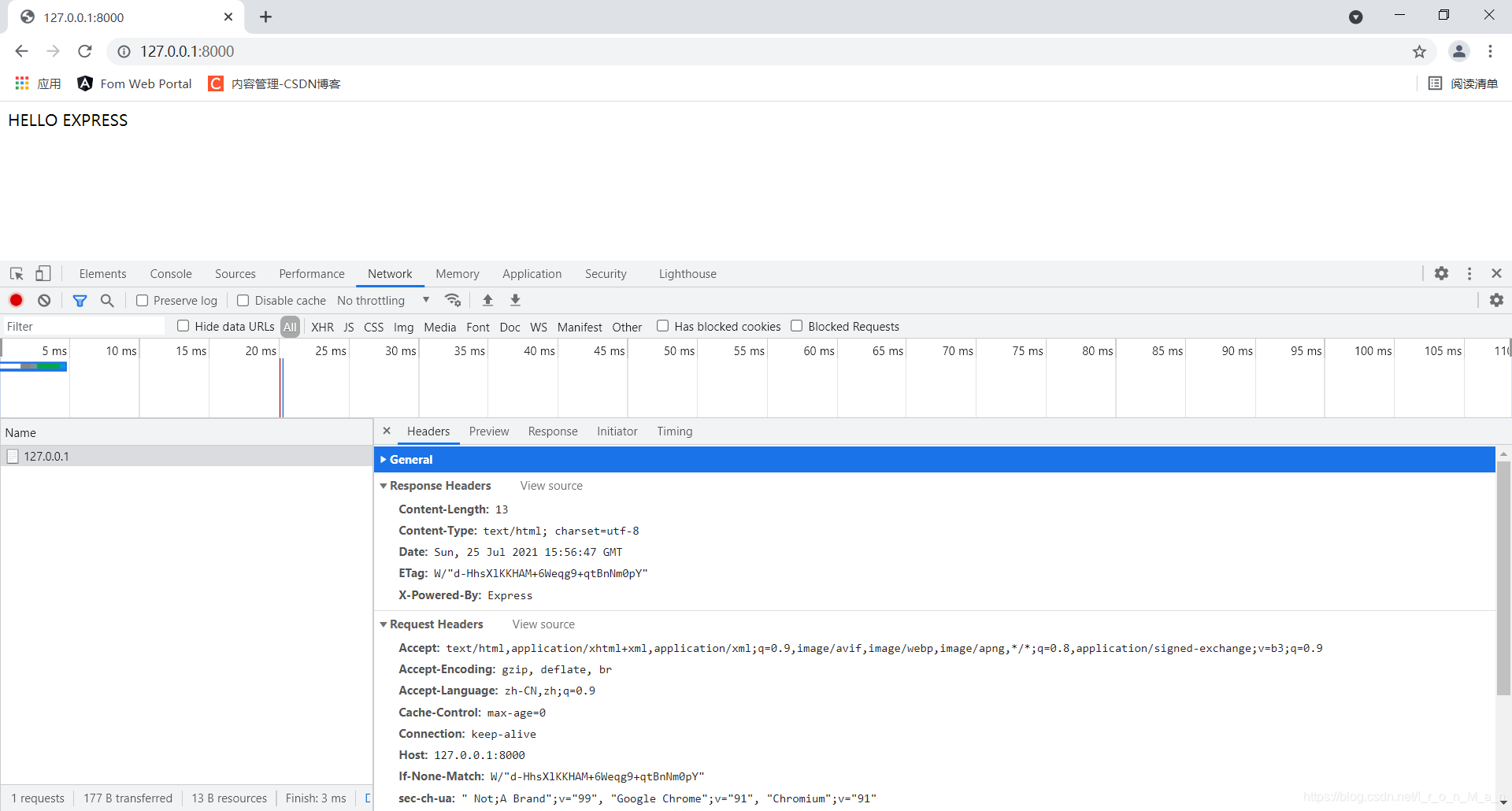Open CSDN blog content management bookmark
The height and width of the screenshot is (811, 1512).
274,83
